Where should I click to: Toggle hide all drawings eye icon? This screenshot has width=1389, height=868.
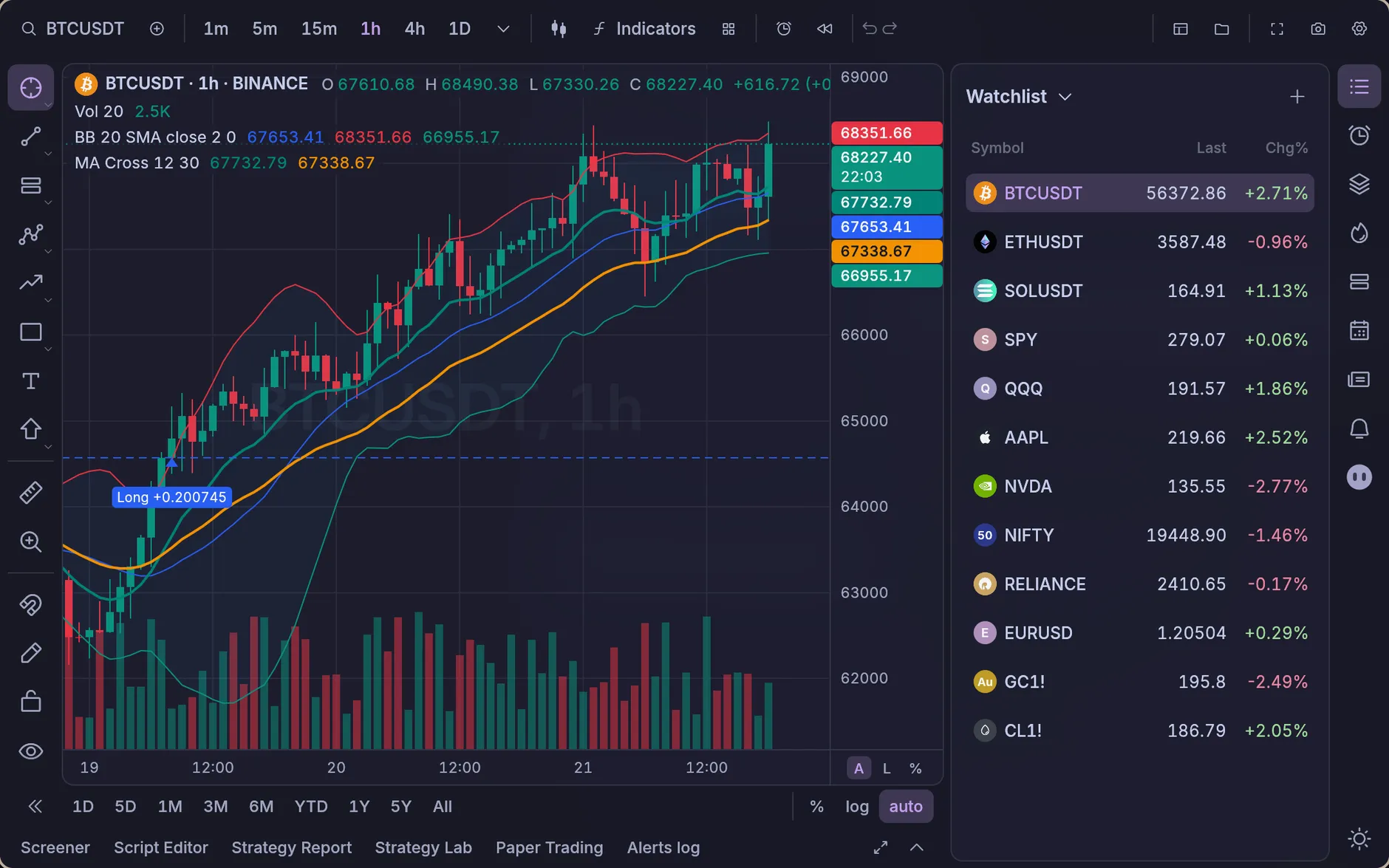point(30,751)
